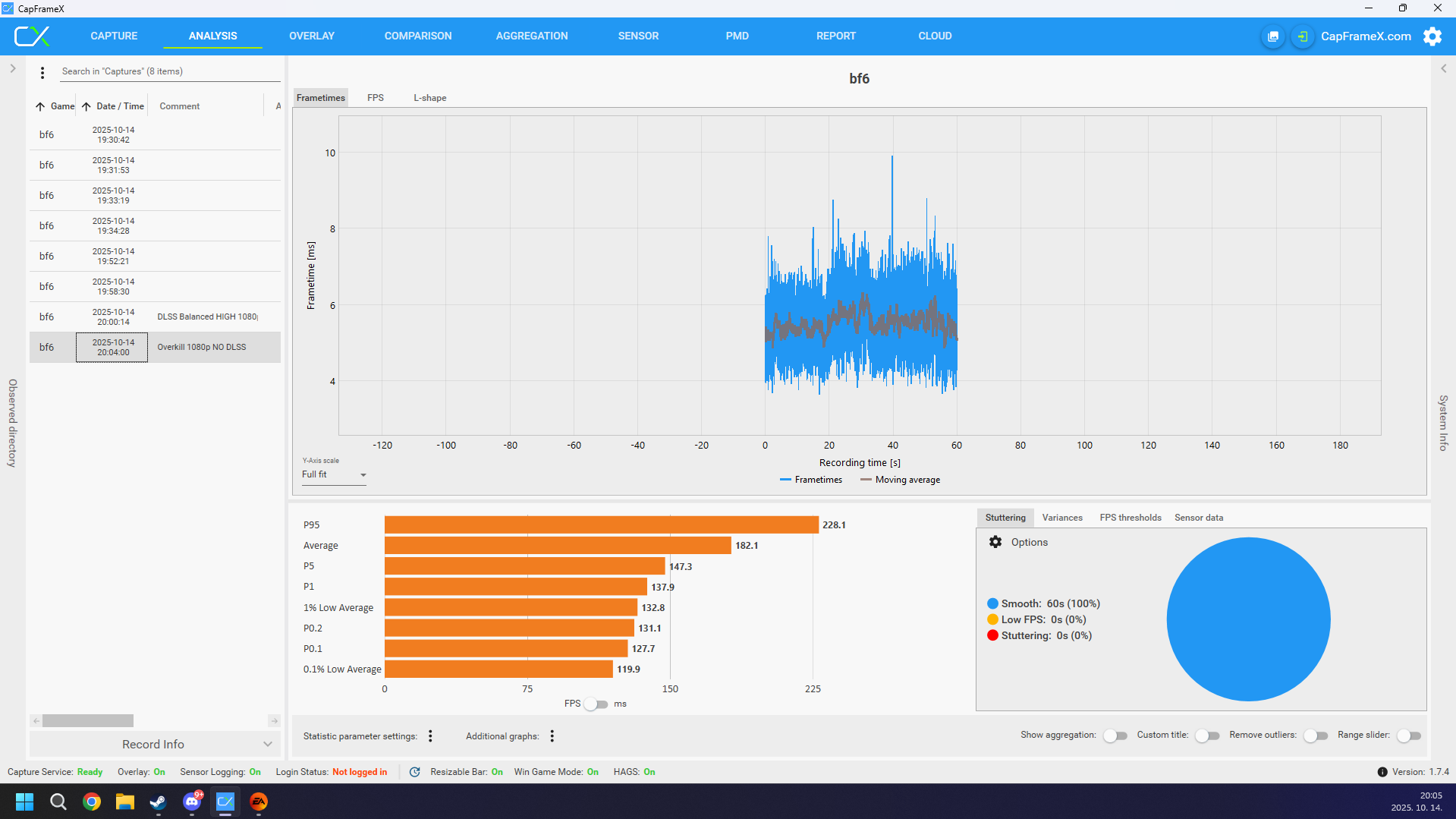
Task: Open Google Chrome from taskbar
Action: 92,802
